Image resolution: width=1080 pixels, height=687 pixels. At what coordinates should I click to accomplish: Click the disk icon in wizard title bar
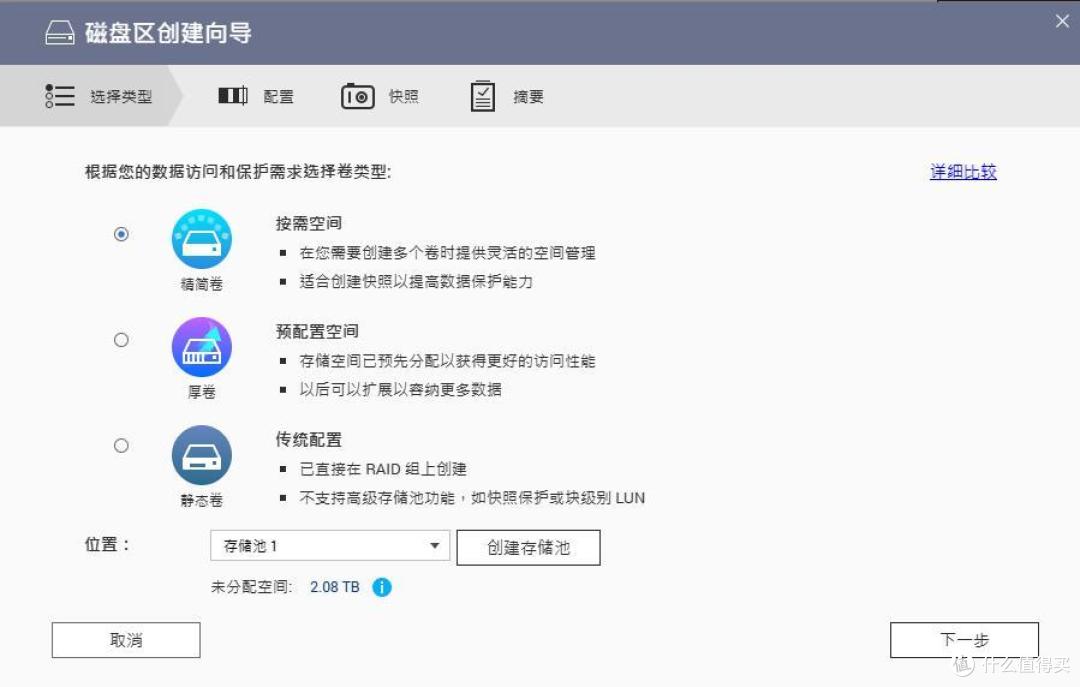[60, 32]
